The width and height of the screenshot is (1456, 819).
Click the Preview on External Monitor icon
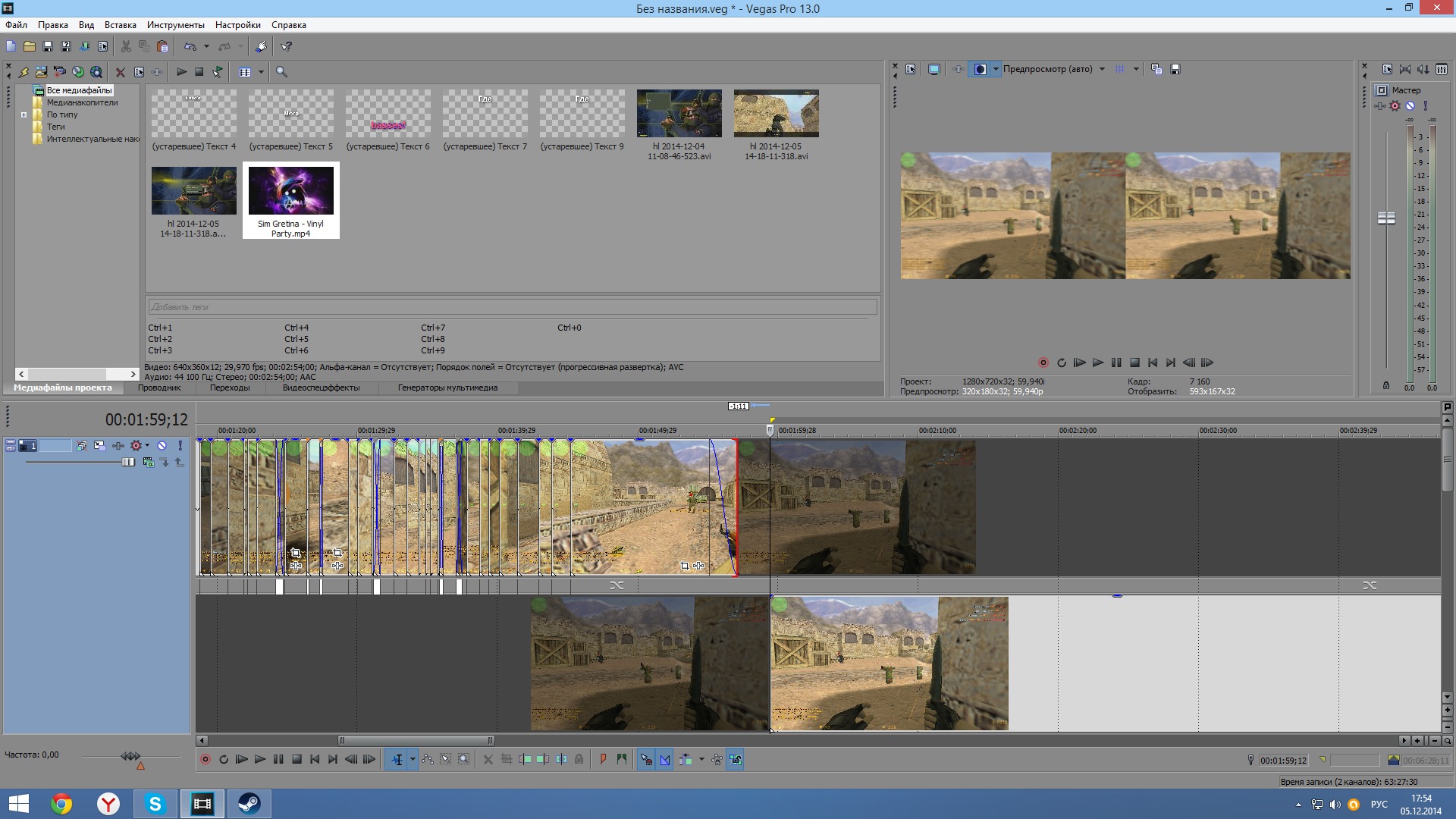point(934,69)
